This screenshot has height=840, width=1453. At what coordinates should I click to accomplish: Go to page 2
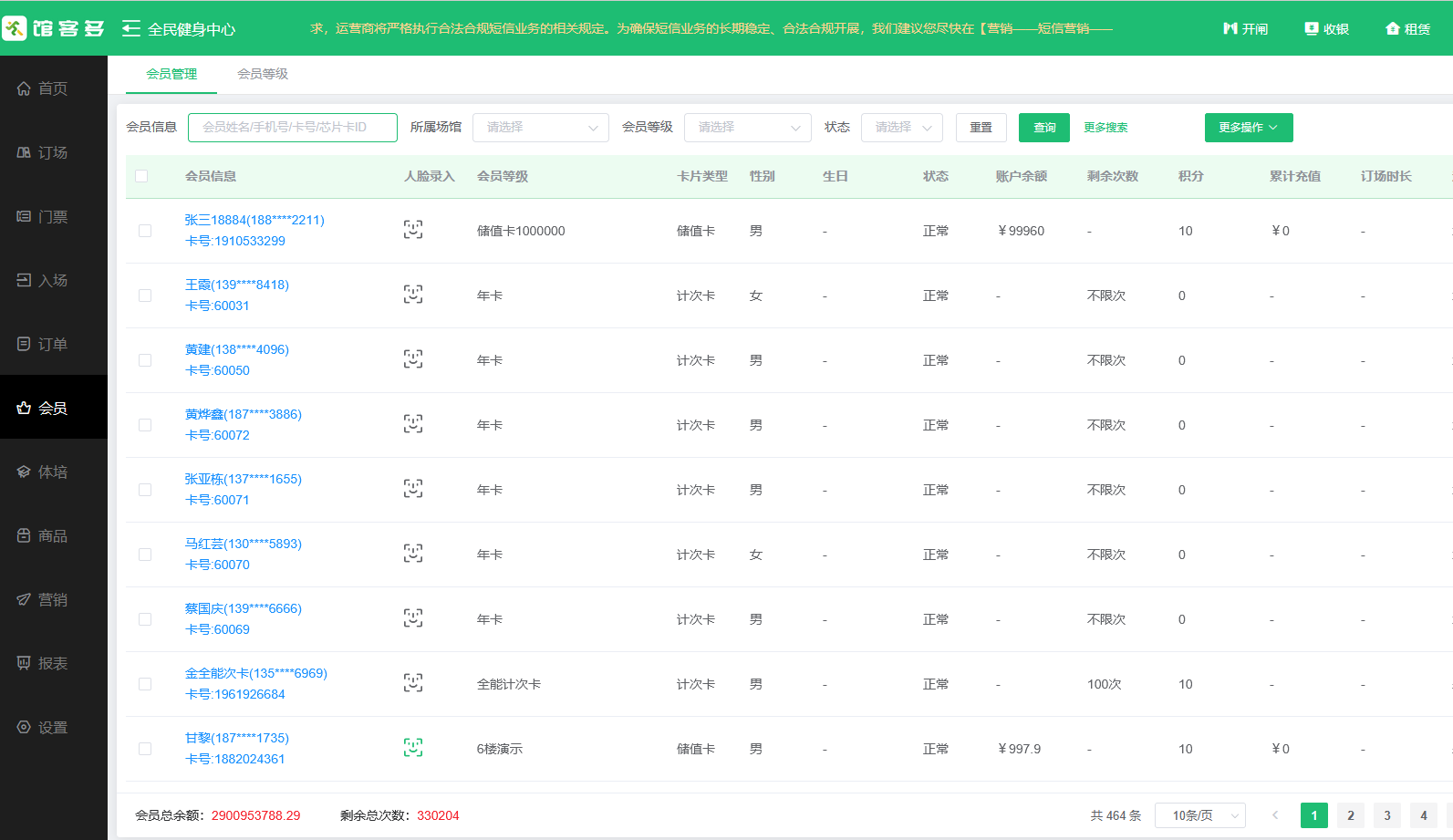[1351, 815]
